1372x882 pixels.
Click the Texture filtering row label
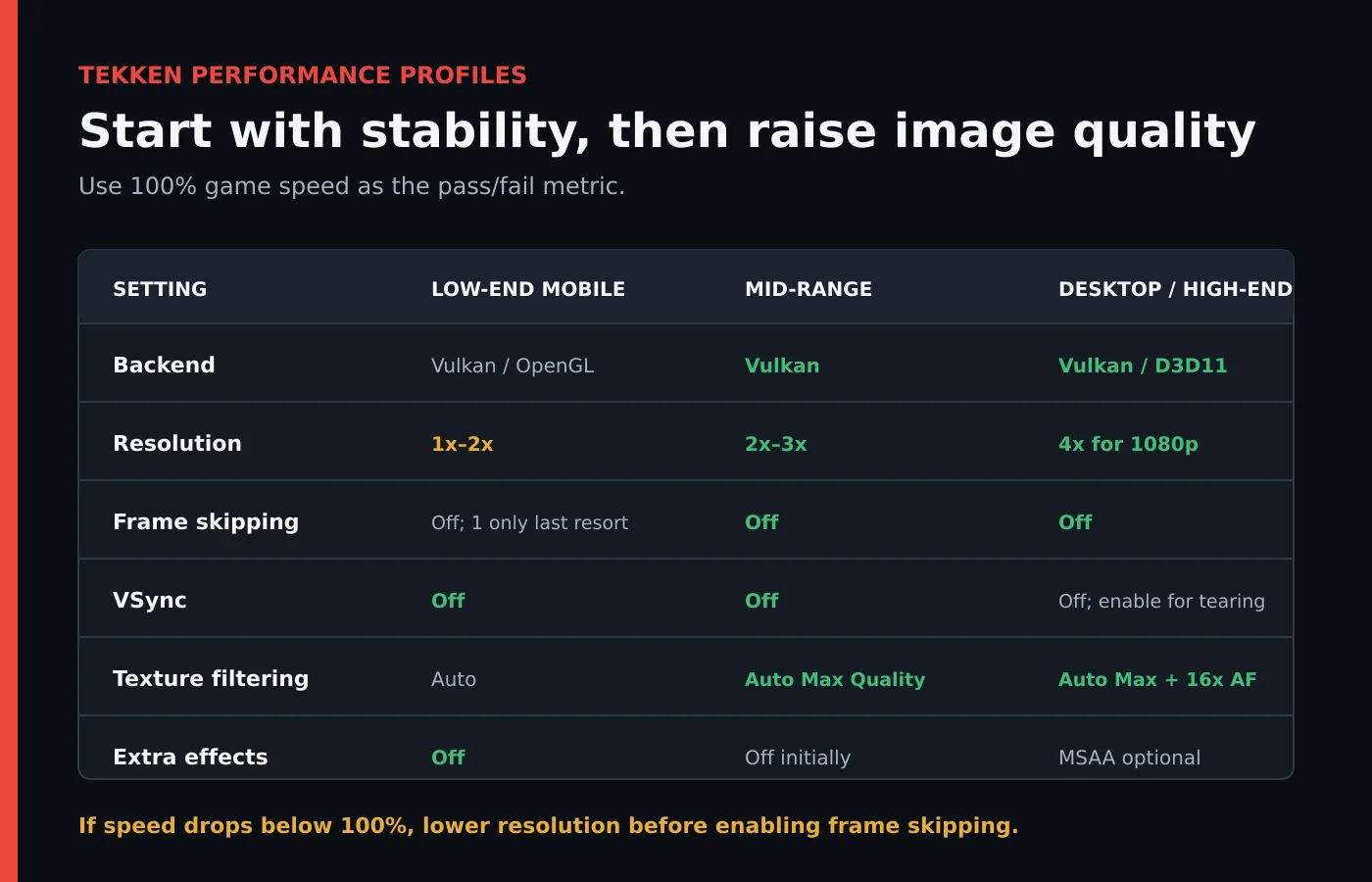click(211, 678)
